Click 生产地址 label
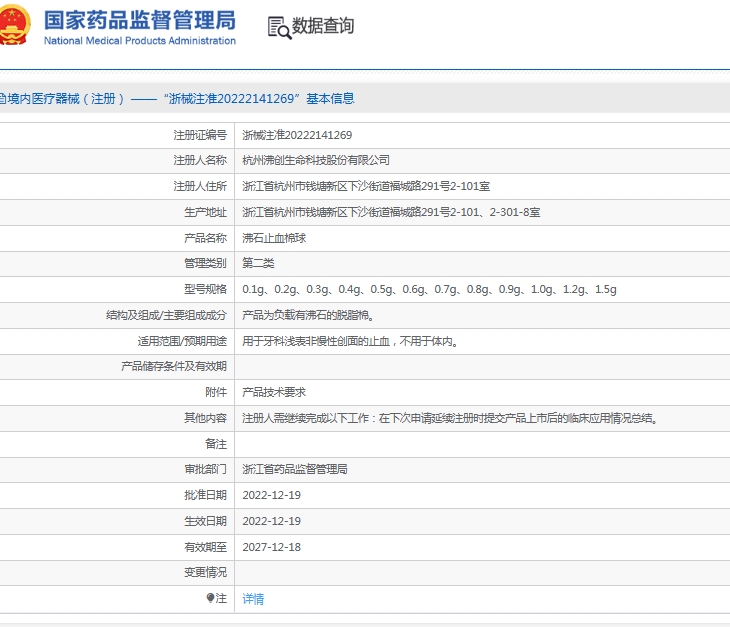The image size is (730, 627). click(x=205, y=213)
